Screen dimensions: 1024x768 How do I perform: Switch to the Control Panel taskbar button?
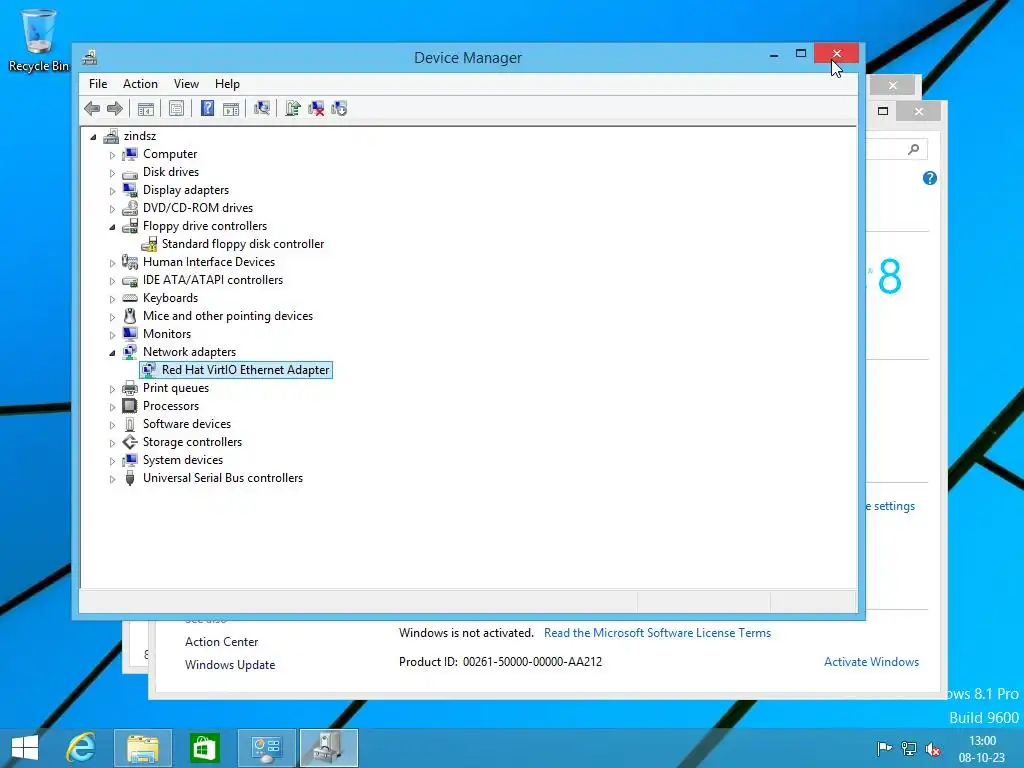pyautogui.click(x=266, y=748)
